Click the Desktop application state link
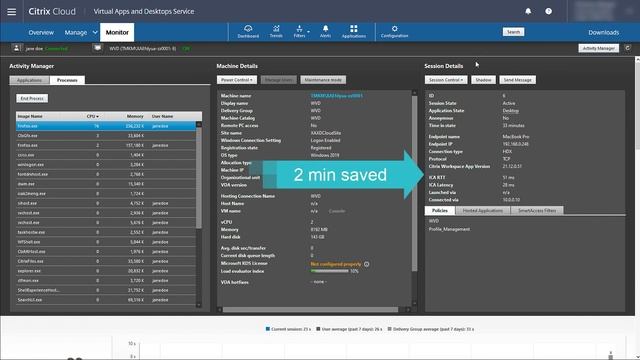 tap(510, 111)
